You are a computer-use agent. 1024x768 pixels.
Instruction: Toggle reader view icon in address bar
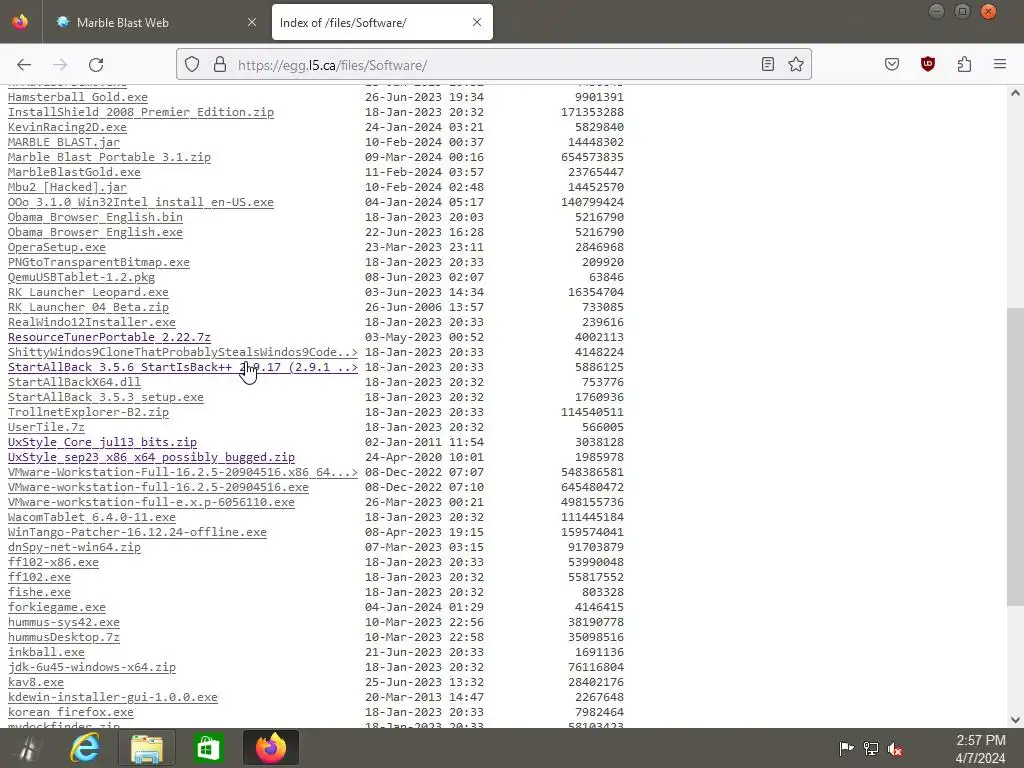pyautogui.click(x=768, y=64)
